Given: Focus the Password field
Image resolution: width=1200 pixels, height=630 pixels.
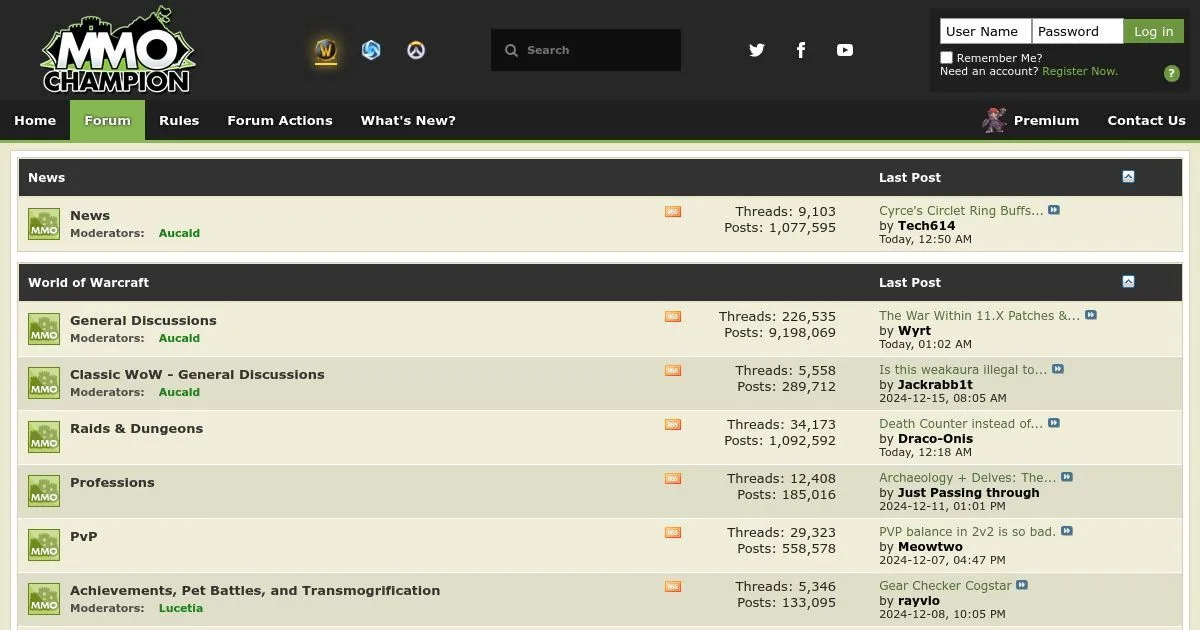Looking at the screenshot, I should pos(1078,31).
